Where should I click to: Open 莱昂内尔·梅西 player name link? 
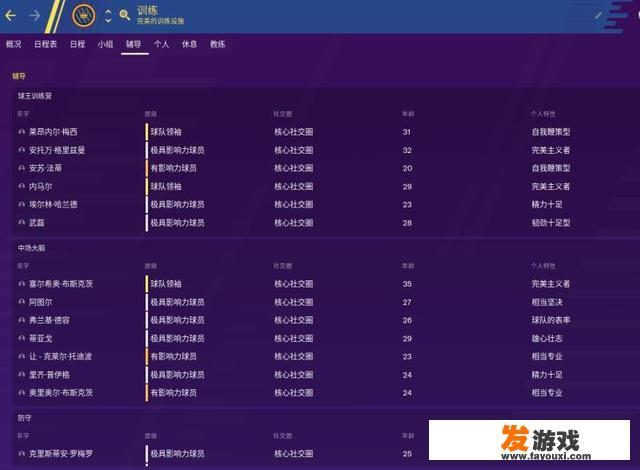coord(53,132)
